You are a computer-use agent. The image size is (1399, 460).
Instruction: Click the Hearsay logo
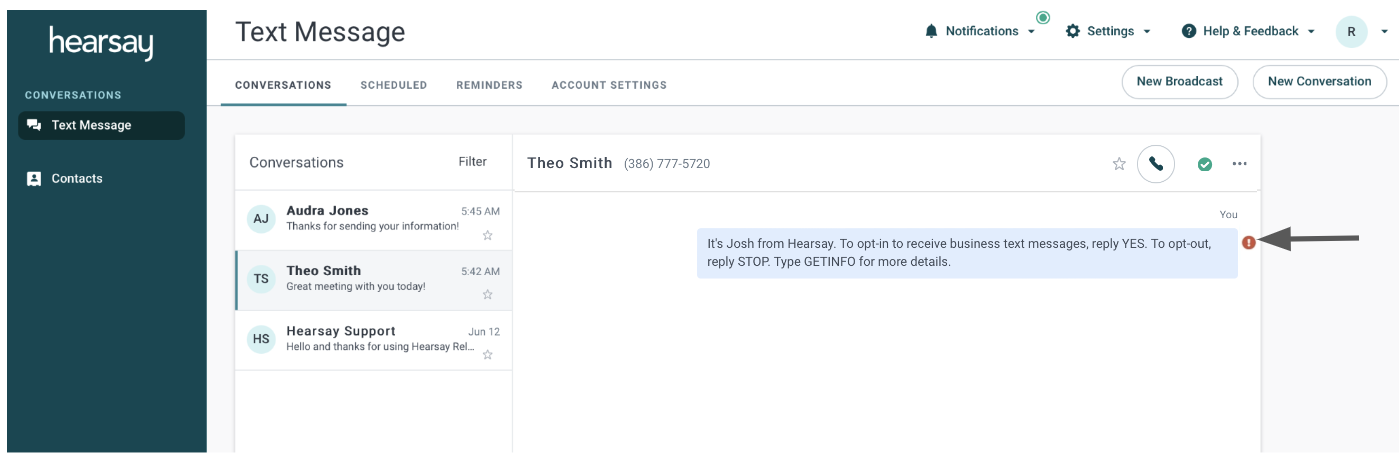(101, 42)
